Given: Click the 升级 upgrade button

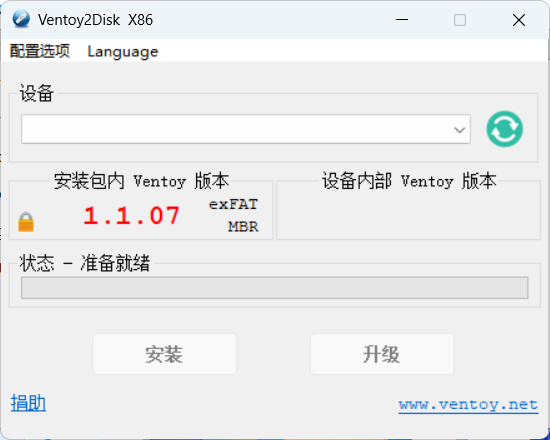Looking at the screenshot, I should pyautogui.click(x=382, y=354).
